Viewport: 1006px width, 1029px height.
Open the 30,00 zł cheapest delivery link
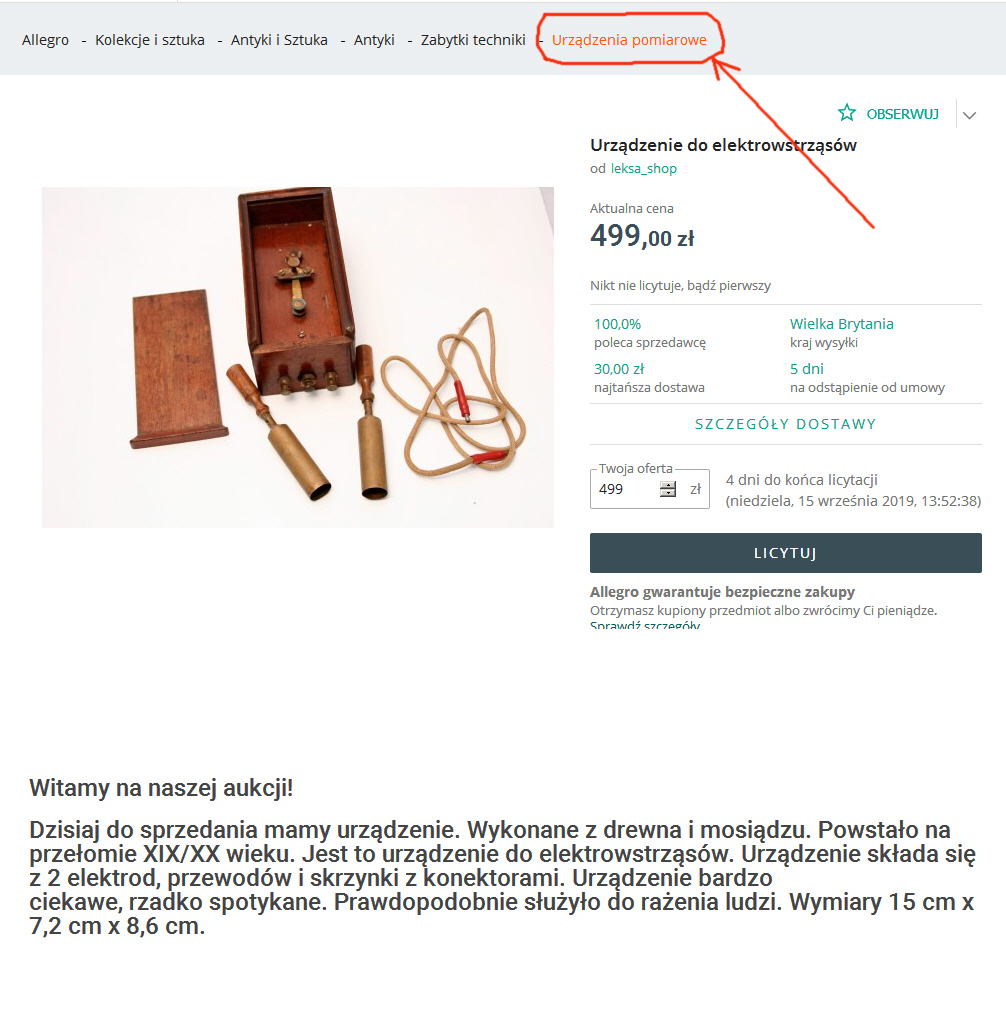point(619,369)
